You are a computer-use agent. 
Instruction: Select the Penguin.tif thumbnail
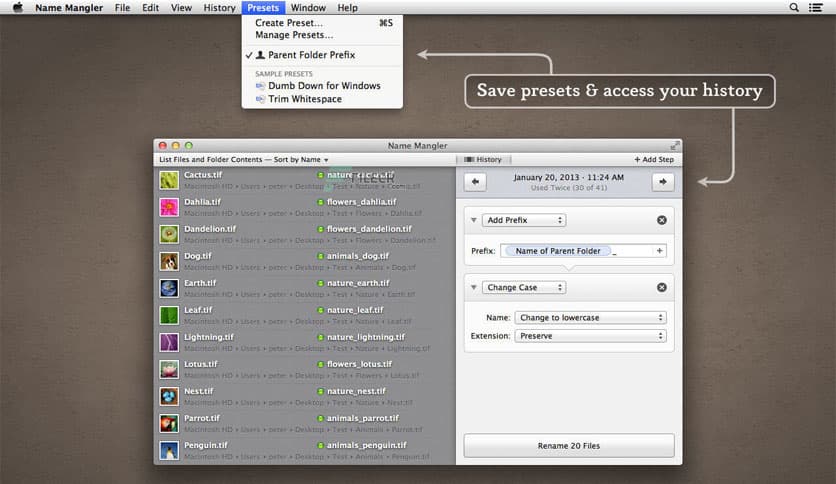[x=169, y=450]
